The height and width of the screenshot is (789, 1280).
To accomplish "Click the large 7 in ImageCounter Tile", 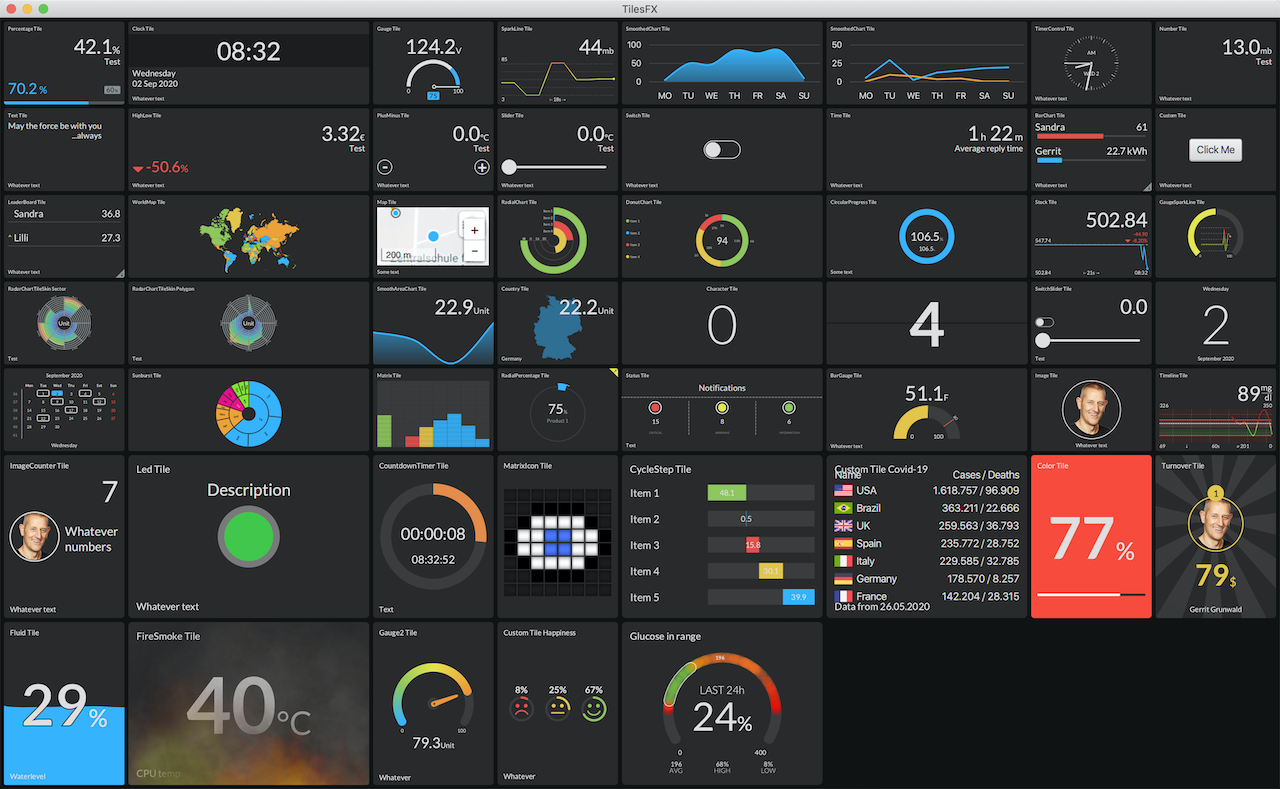I will click(x=110, y=491).
